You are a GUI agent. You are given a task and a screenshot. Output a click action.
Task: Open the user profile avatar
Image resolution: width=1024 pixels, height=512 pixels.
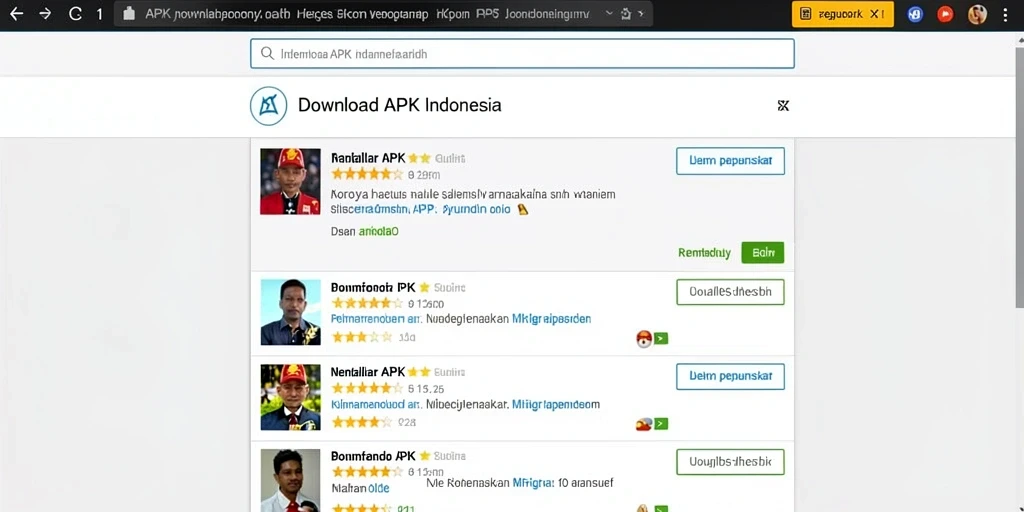click(977, 14)
